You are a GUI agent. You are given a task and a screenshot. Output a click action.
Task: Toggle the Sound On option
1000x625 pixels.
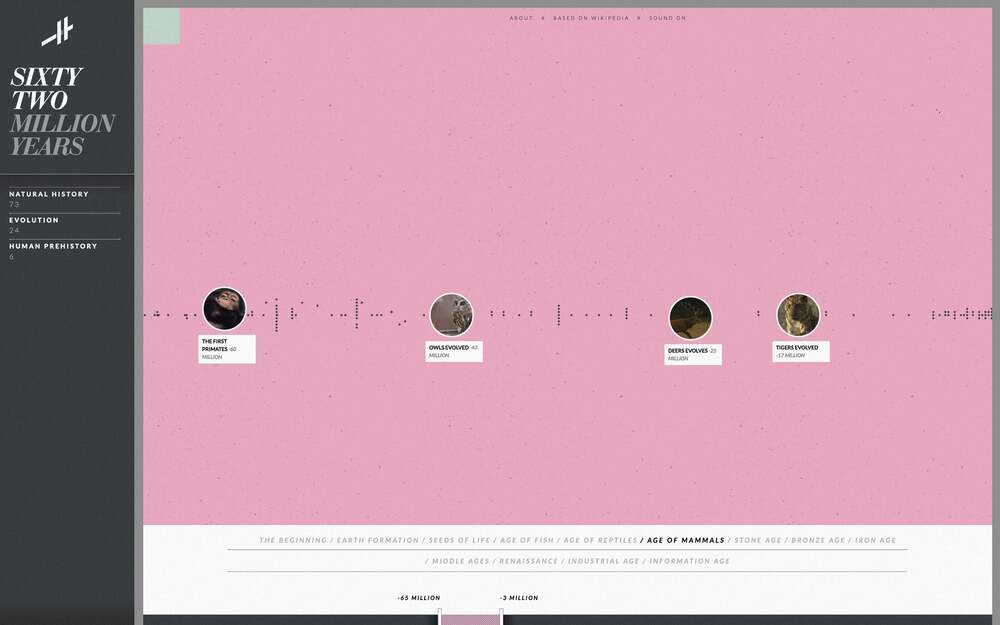tap(667, 18)
